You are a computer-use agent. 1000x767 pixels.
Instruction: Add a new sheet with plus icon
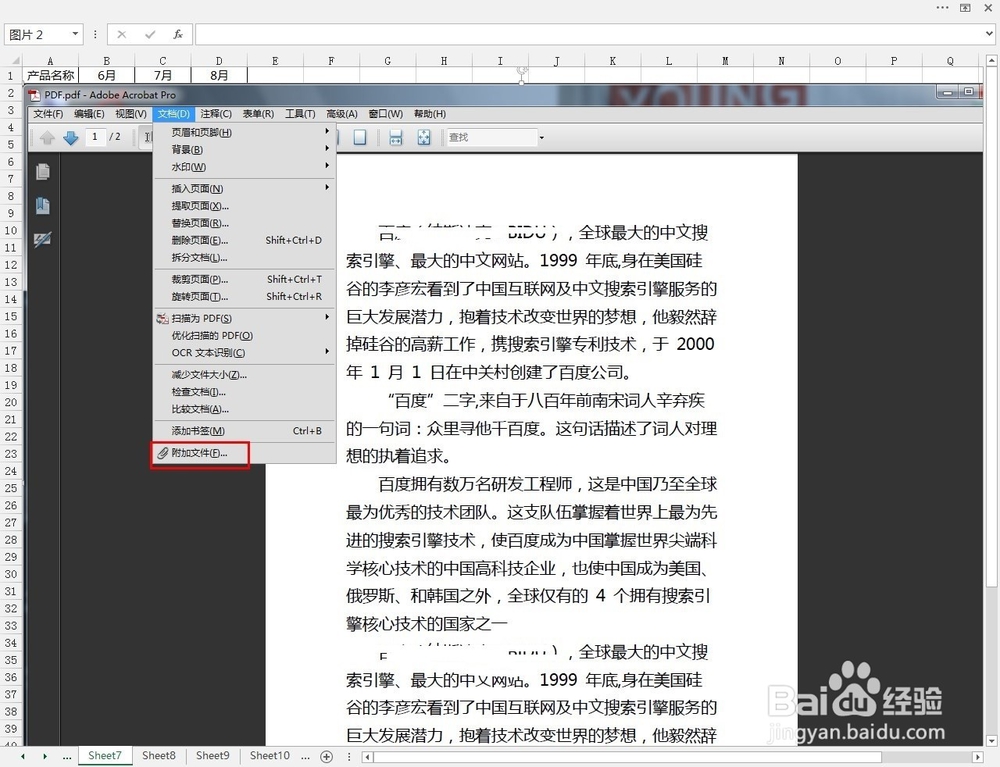pos(327,756)
